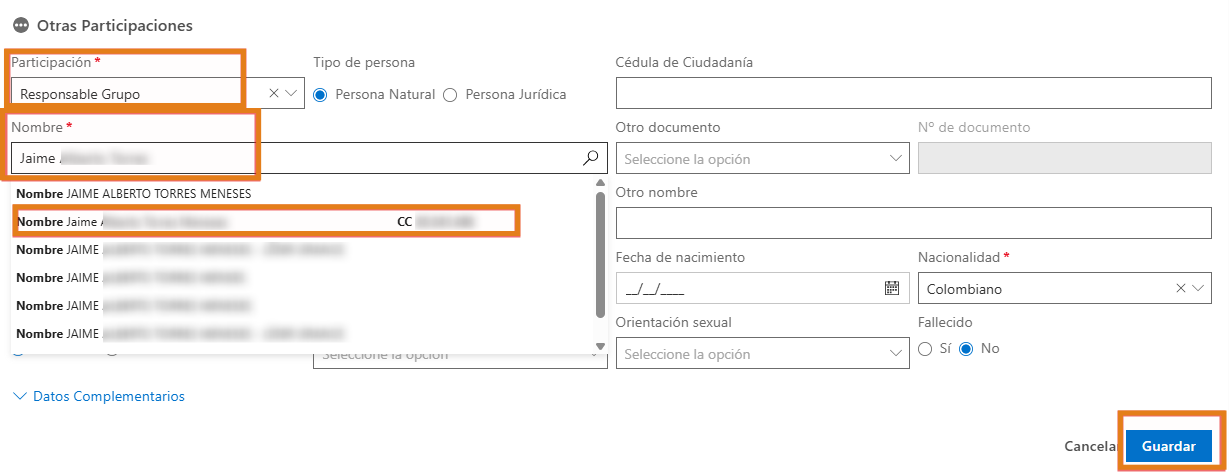Screen dimensions: 1229x472
Task: Choose the JAIME ALBERTO TORRES MENESES suggestion
Action: [x=134, y=194]
